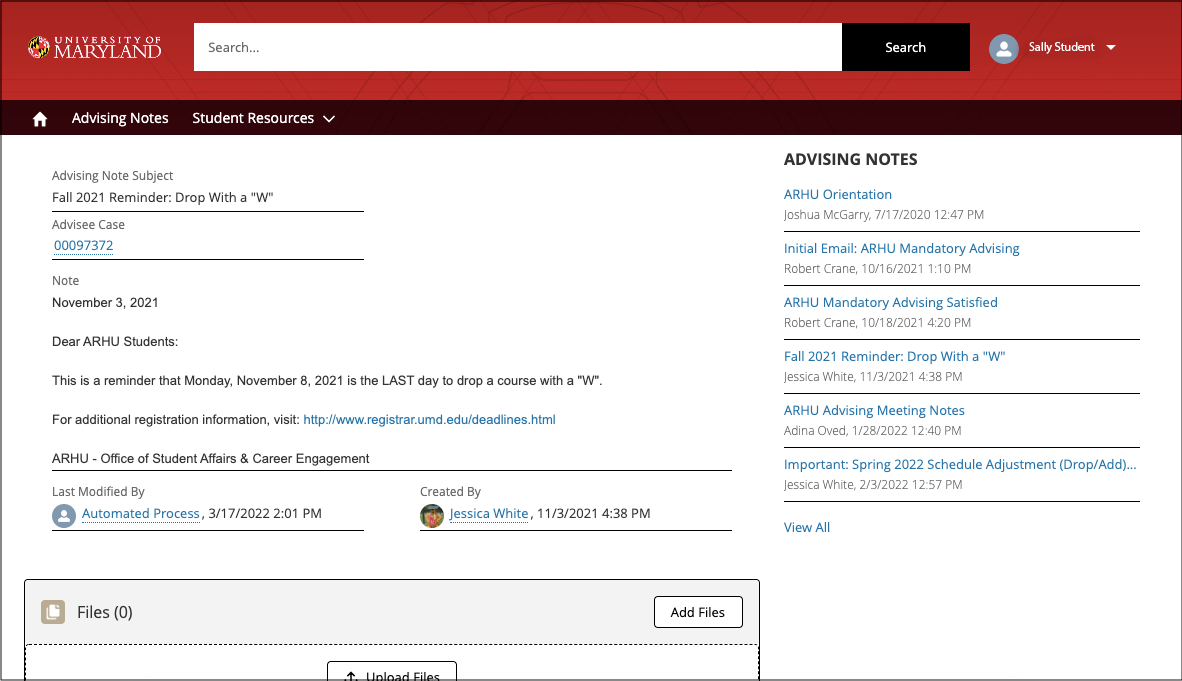The width and height of the screenshot is (1182, 681).
Task: Open the ARHU Orientation note
Action: (837, 194)
